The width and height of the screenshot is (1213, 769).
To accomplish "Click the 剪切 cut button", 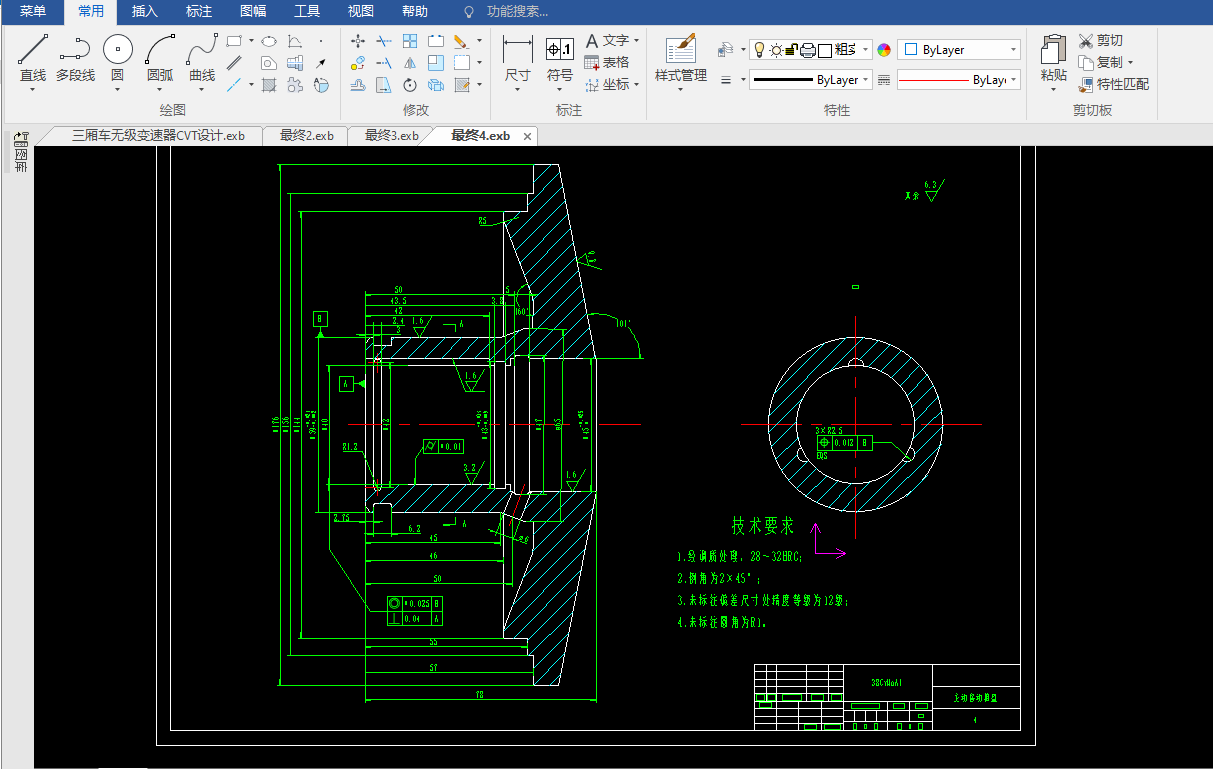I will (x=1100, y=41).
